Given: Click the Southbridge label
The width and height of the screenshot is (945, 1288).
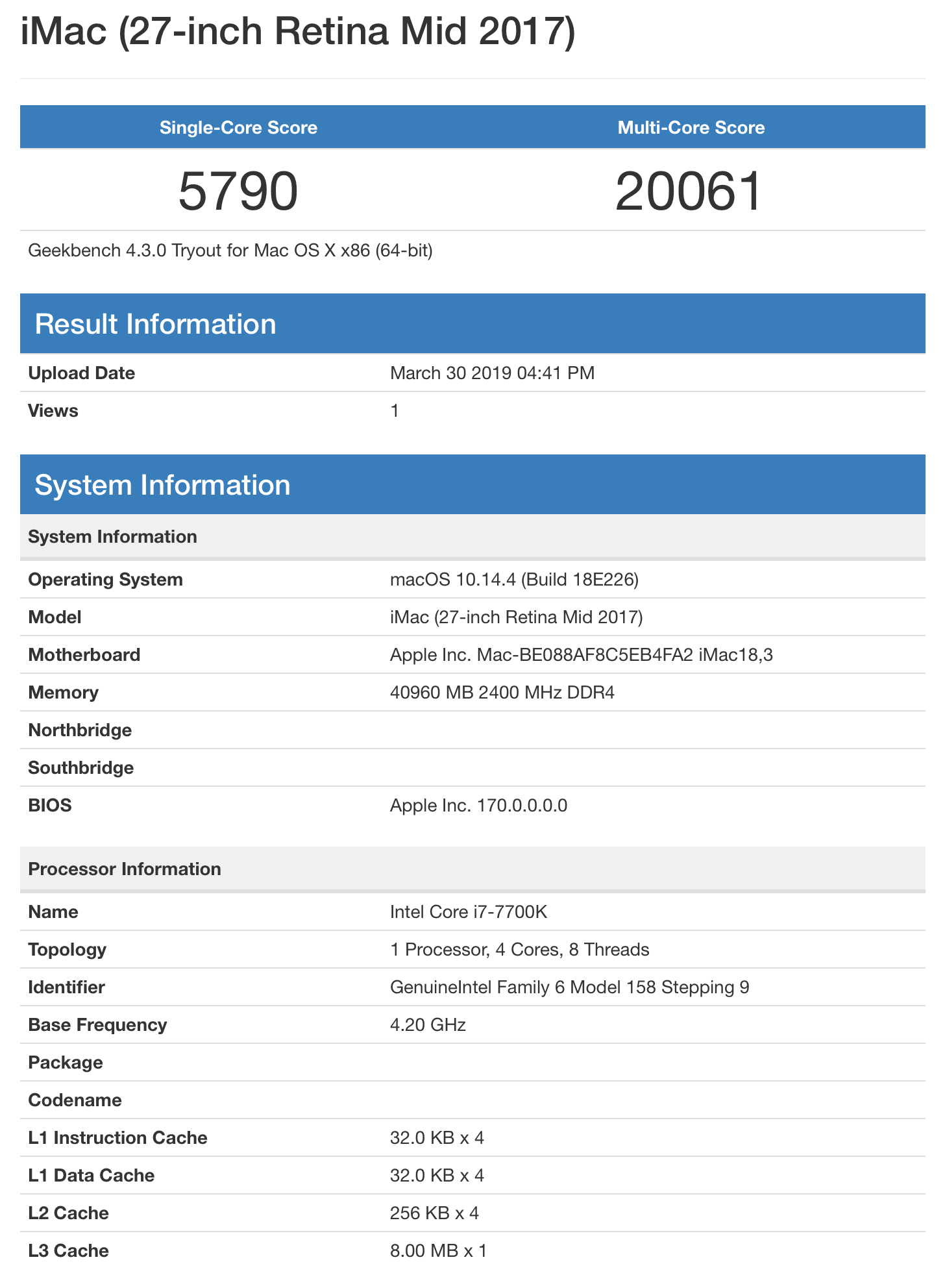Looking at the screenshot, I should (81, 768).
